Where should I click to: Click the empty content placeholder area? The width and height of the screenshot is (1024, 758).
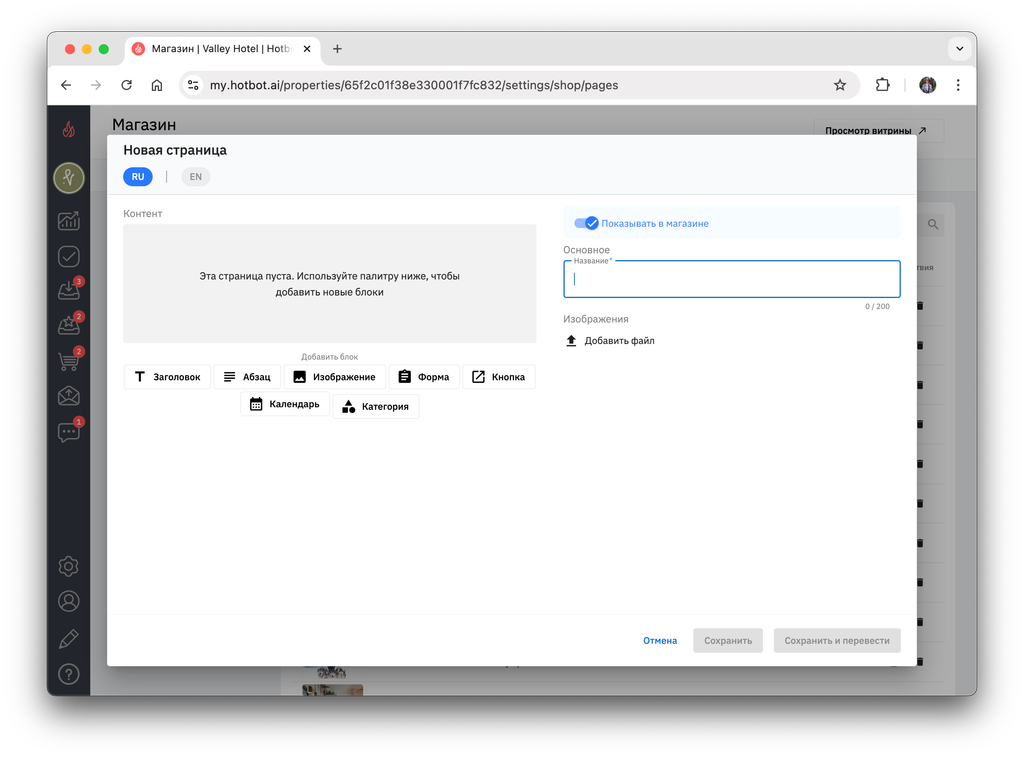point(330,283)
